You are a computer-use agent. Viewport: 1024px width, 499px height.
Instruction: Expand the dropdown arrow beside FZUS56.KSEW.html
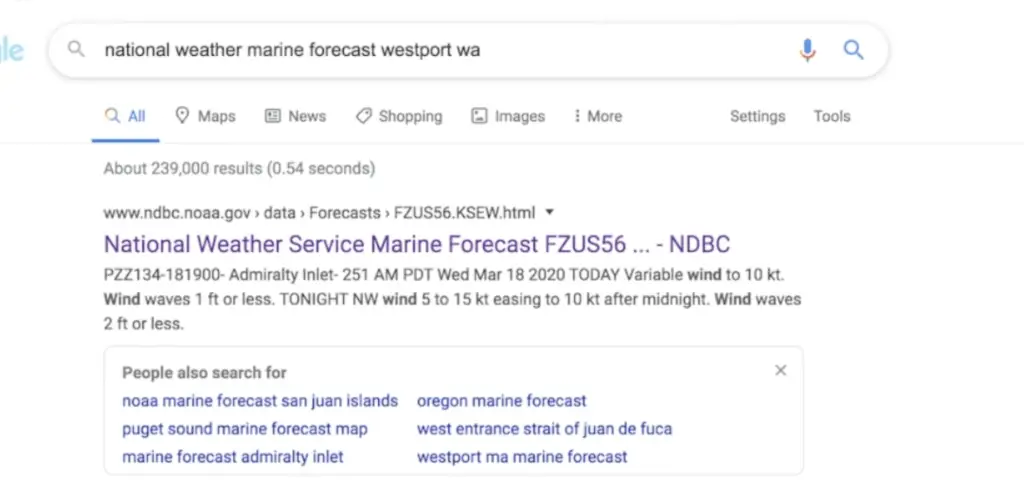coord(549,212)
